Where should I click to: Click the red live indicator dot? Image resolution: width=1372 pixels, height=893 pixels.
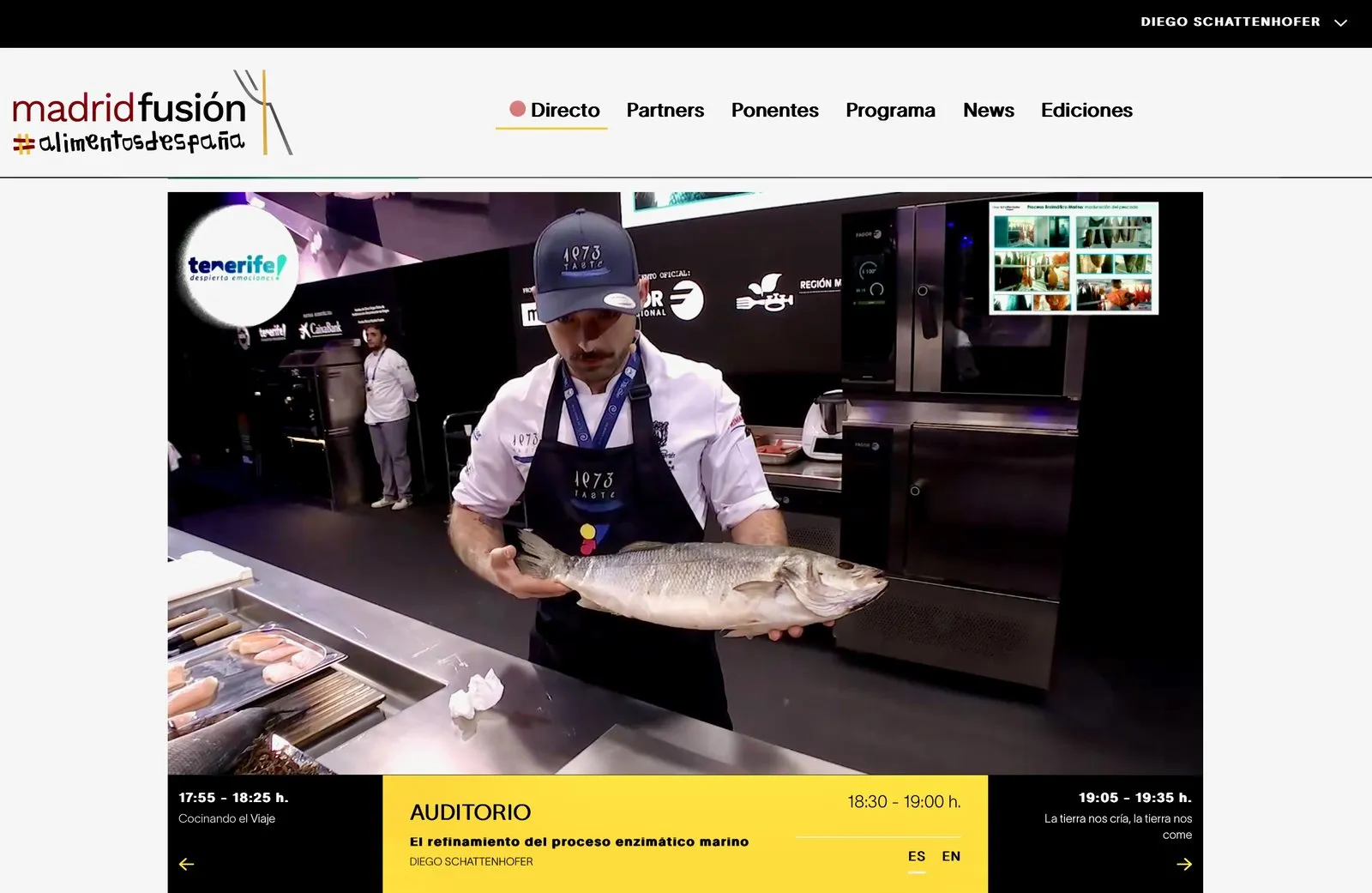517,109
